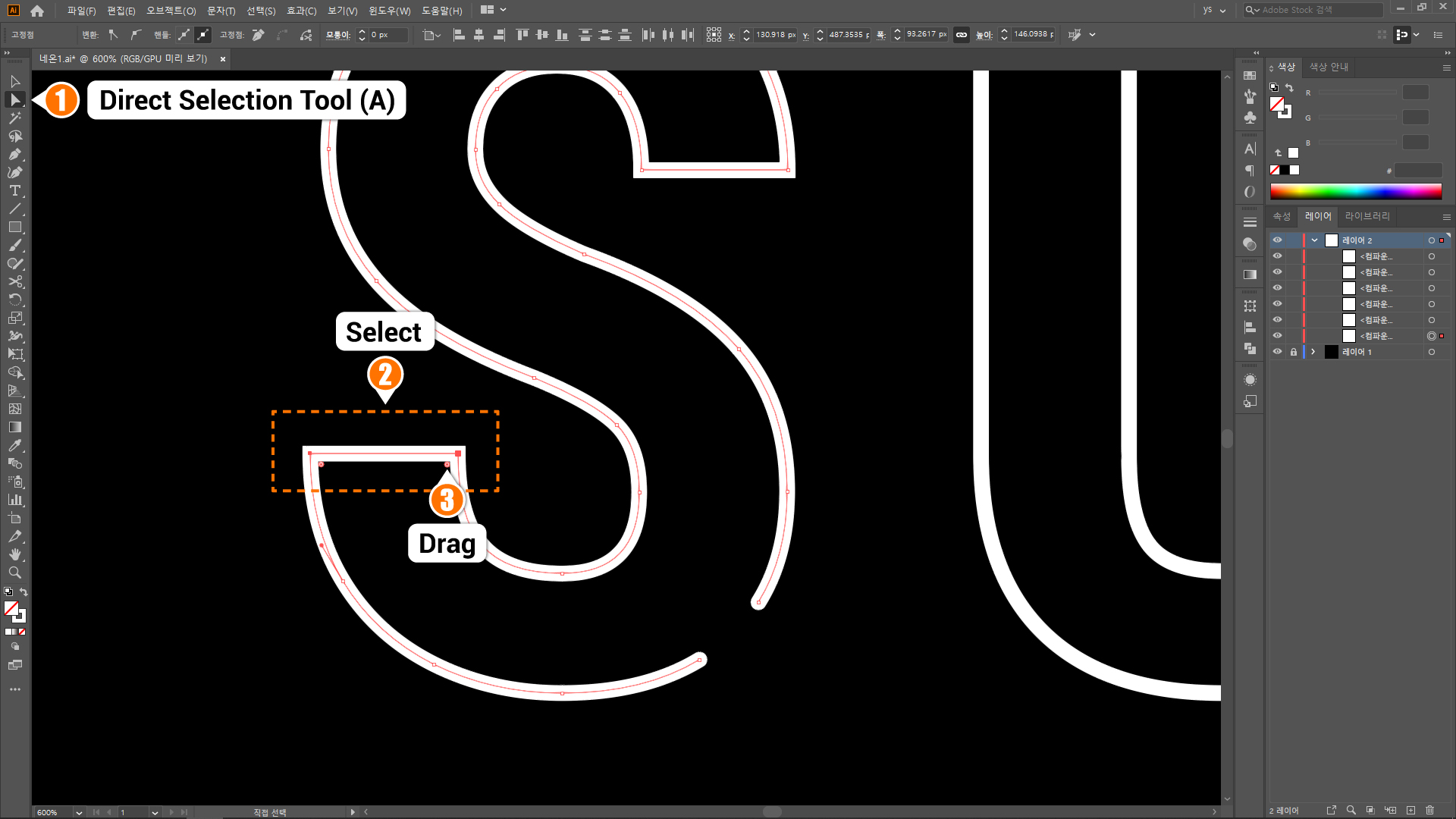
Task: Click the Home icon
Action: 37,11
